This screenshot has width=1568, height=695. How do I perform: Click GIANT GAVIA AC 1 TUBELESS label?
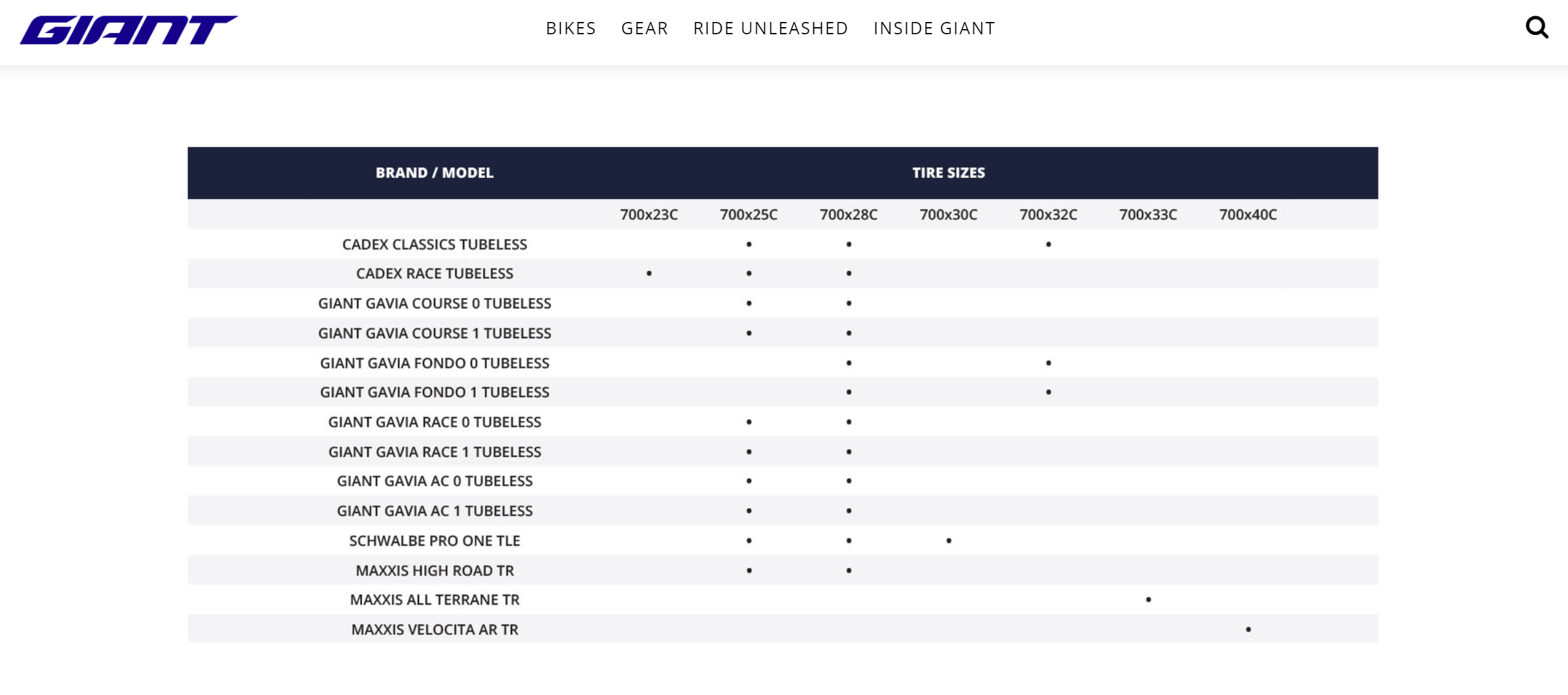coord(435,511)
